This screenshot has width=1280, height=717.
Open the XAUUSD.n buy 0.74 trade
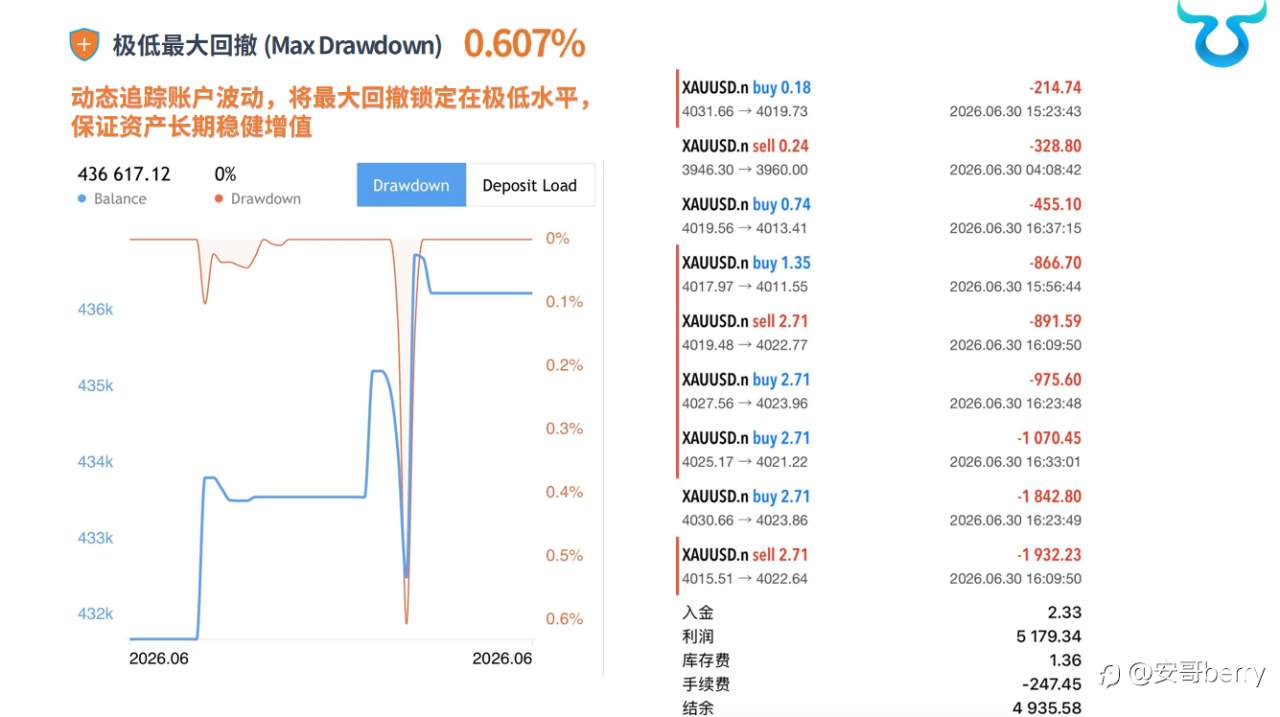pos(880,216)
